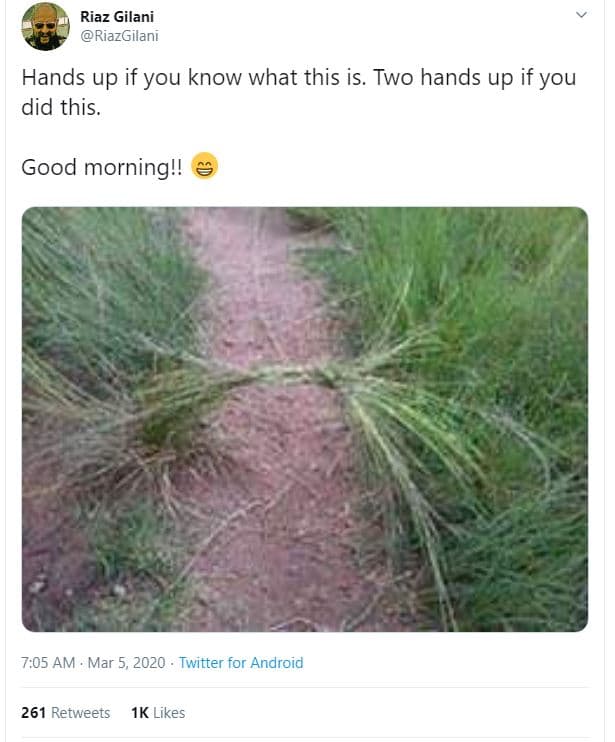Click the bold 1K like count number

[140, 713]
